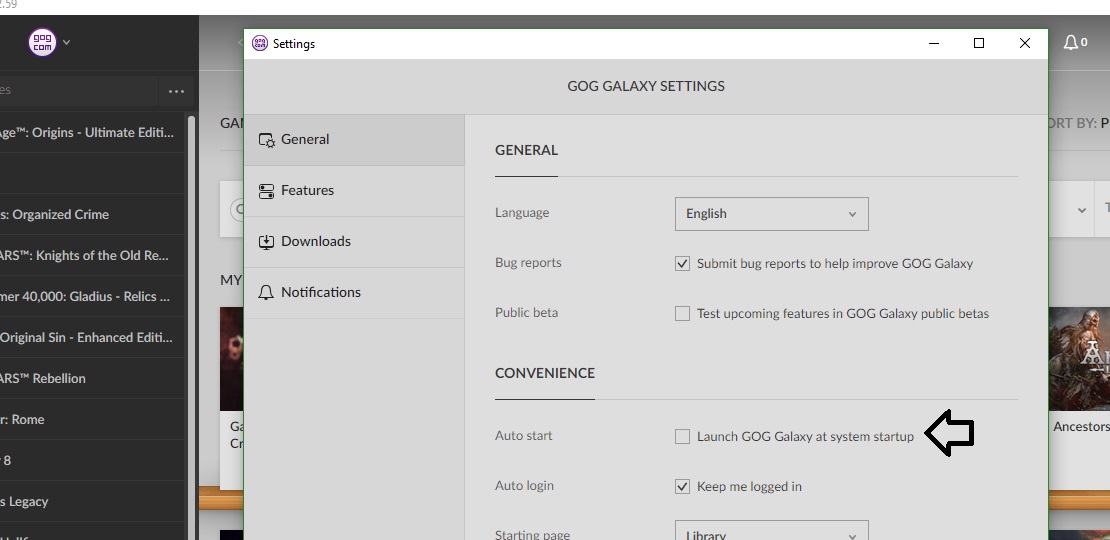Select the Legacy game in sidebar

[x=92, y=502]
